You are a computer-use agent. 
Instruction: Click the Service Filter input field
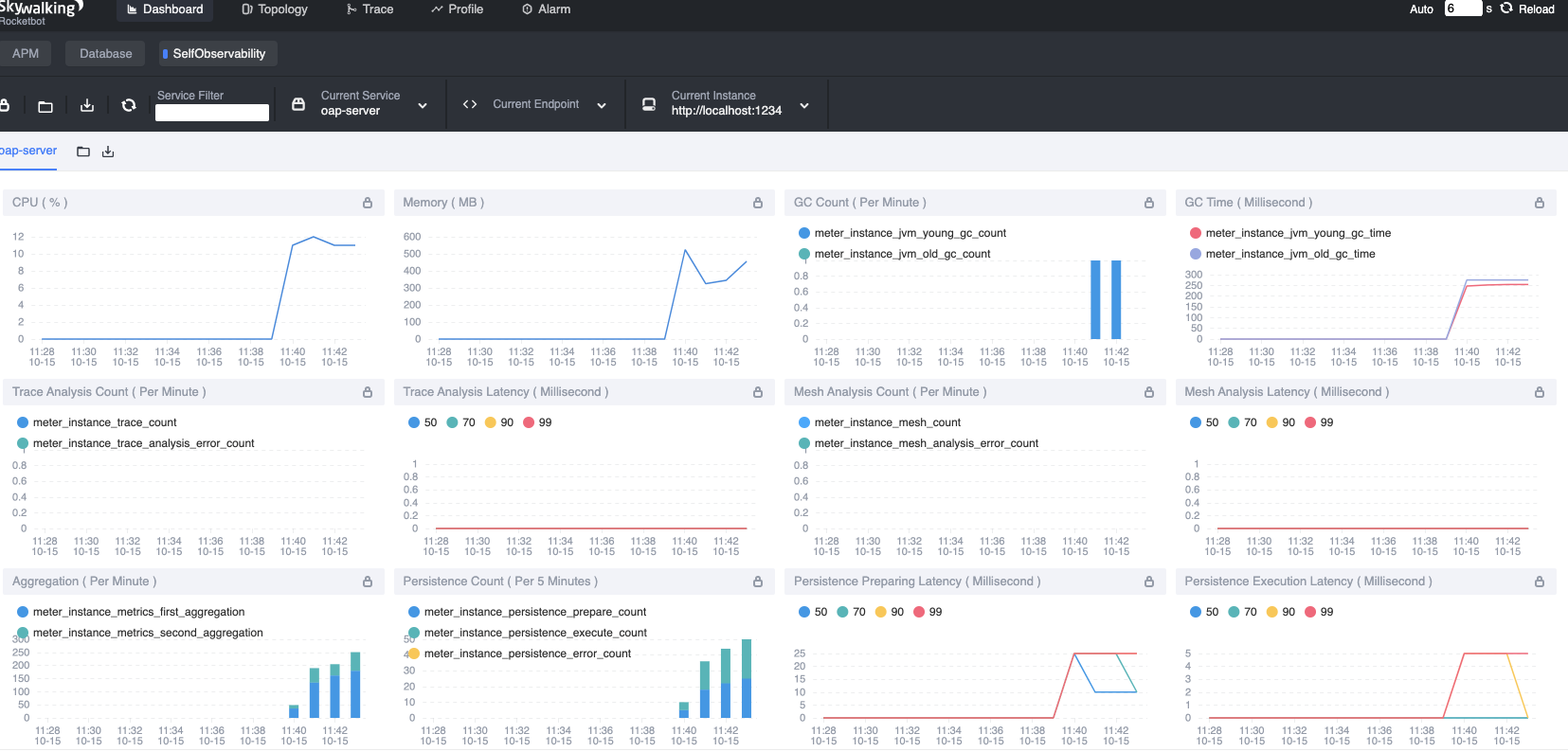[212, 113]
